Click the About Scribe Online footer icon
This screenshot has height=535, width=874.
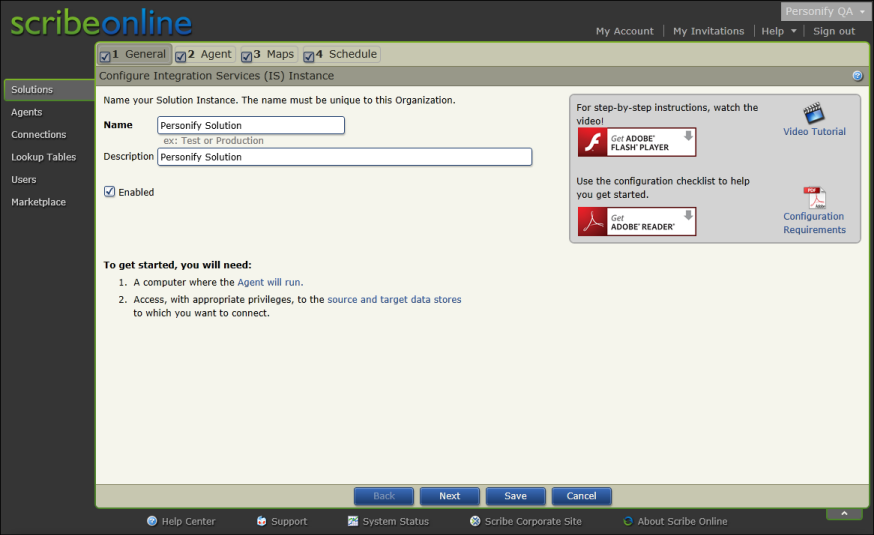(x=628, y=521)
